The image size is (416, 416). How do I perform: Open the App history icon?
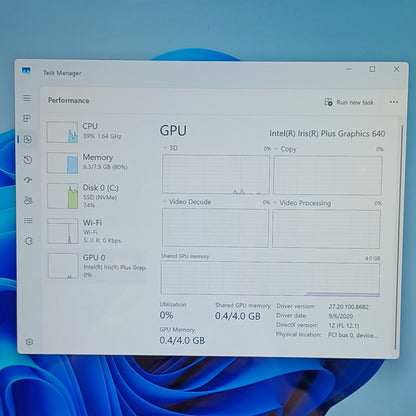(28, 160)
